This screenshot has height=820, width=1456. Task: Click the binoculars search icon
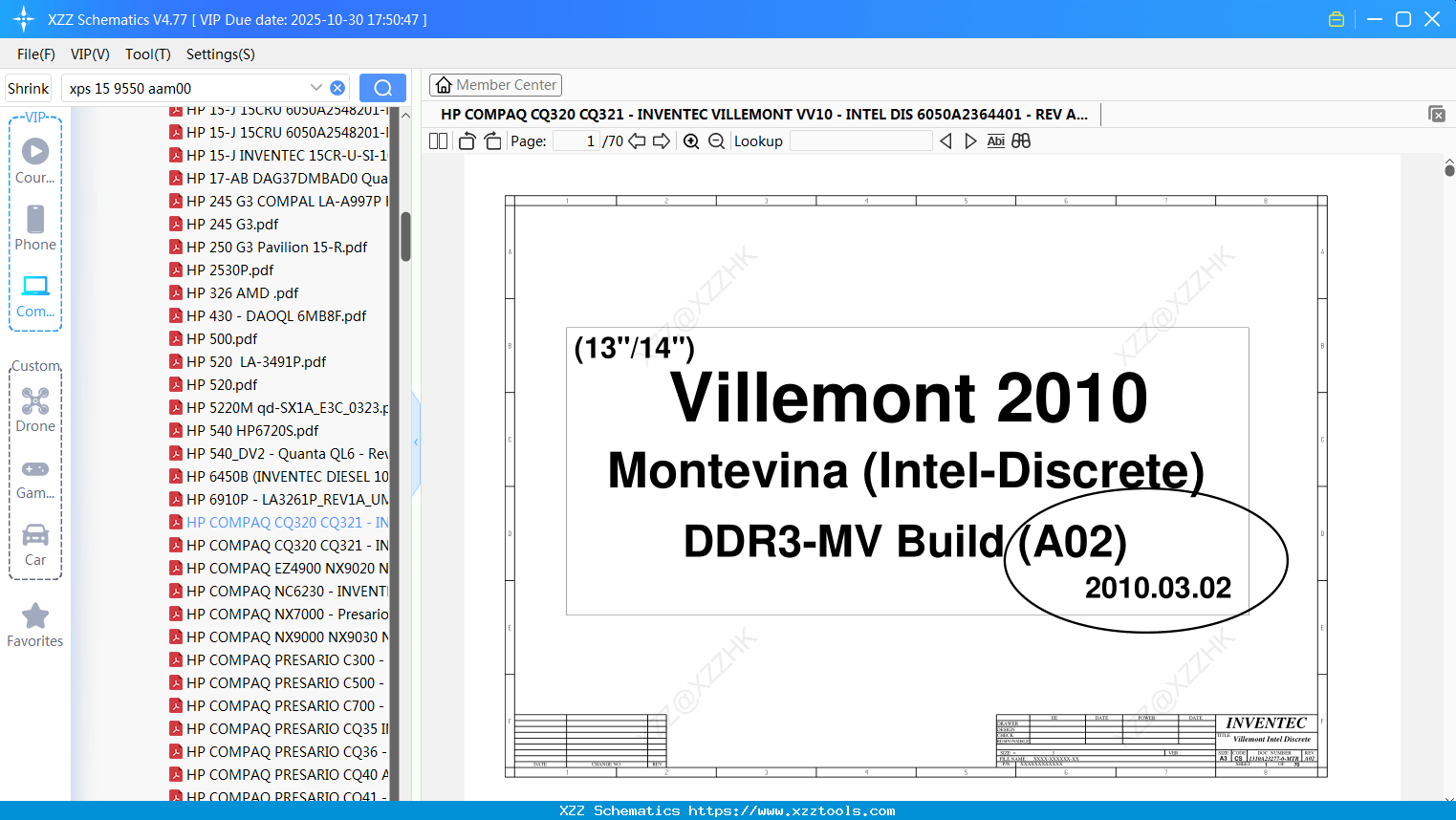pos(1021,141)
